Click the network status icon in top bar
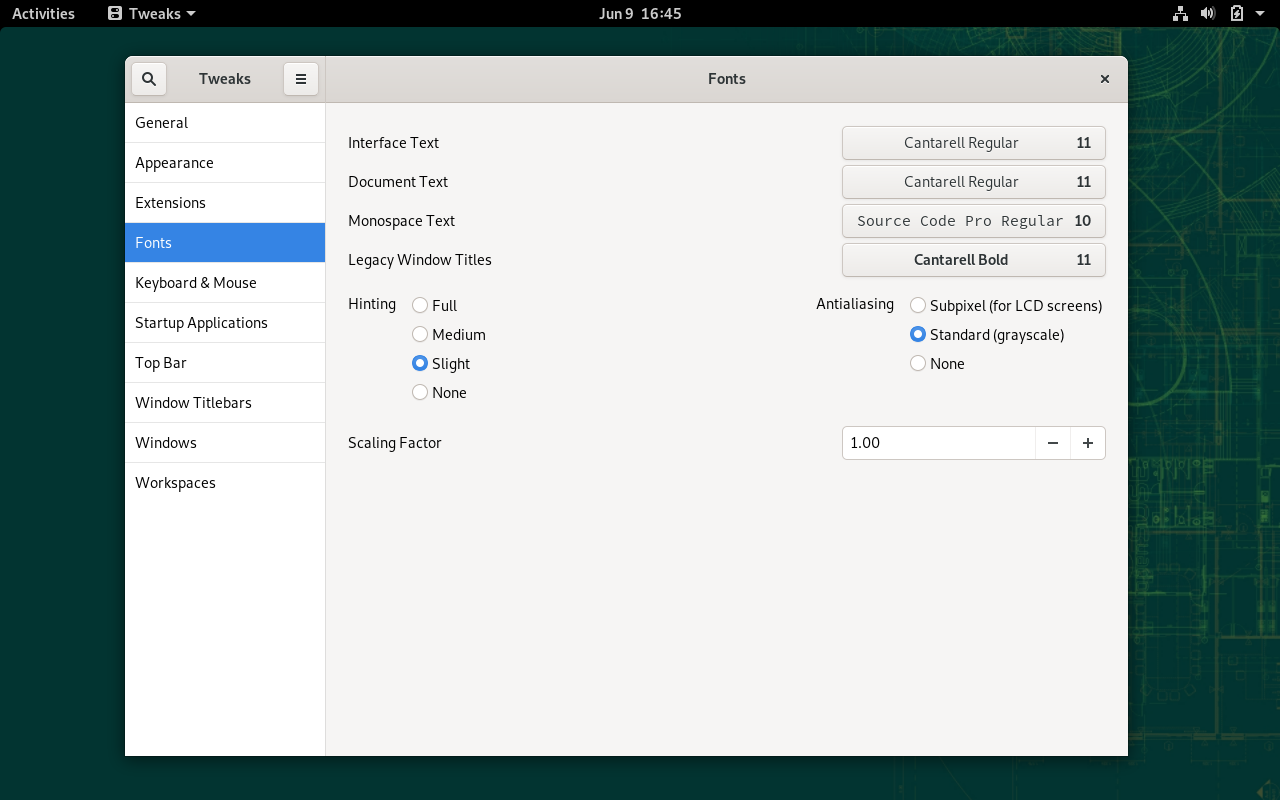This screenshot has height=800, width=1280. 1180,14
